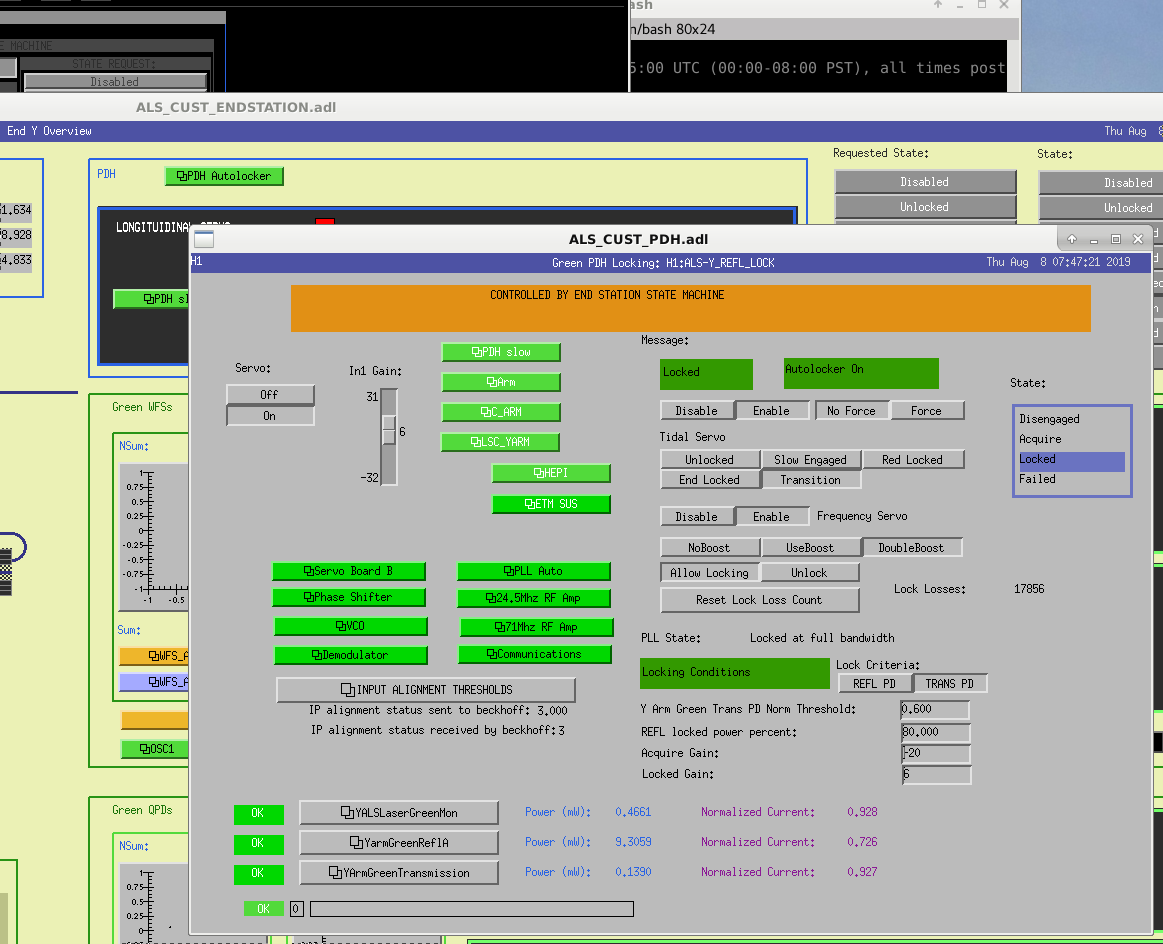The image size is (1163, 944).
Task: Click Allow Locking button
Action: pos(710,573)
